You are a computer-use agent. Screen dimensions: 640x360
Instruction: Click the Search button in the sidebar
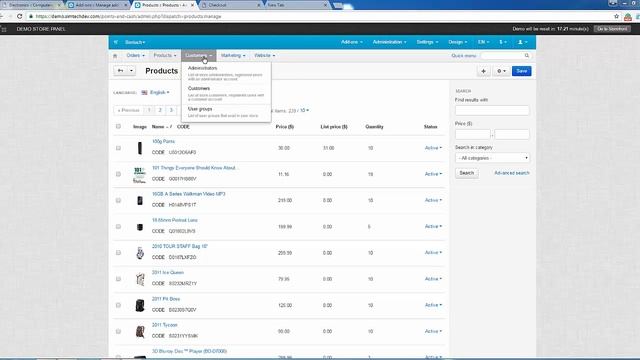coord(467,173)
